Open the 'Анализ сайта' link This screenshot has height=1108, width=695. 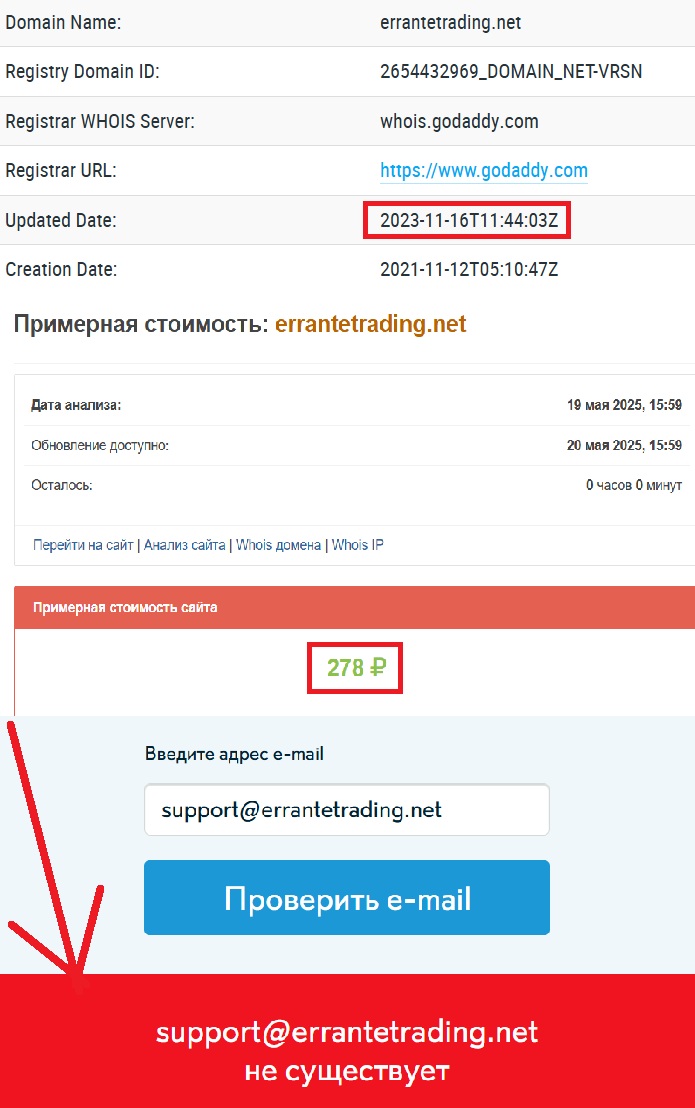(184, 545)
